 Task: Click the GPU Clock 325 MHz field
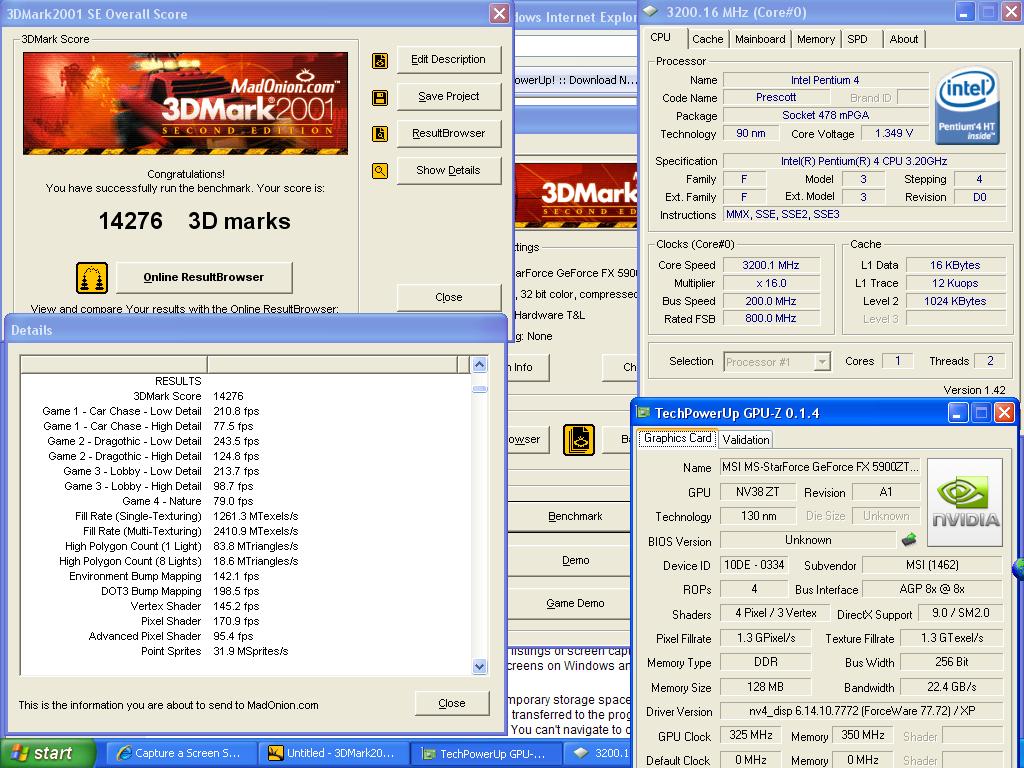(751, 735)
